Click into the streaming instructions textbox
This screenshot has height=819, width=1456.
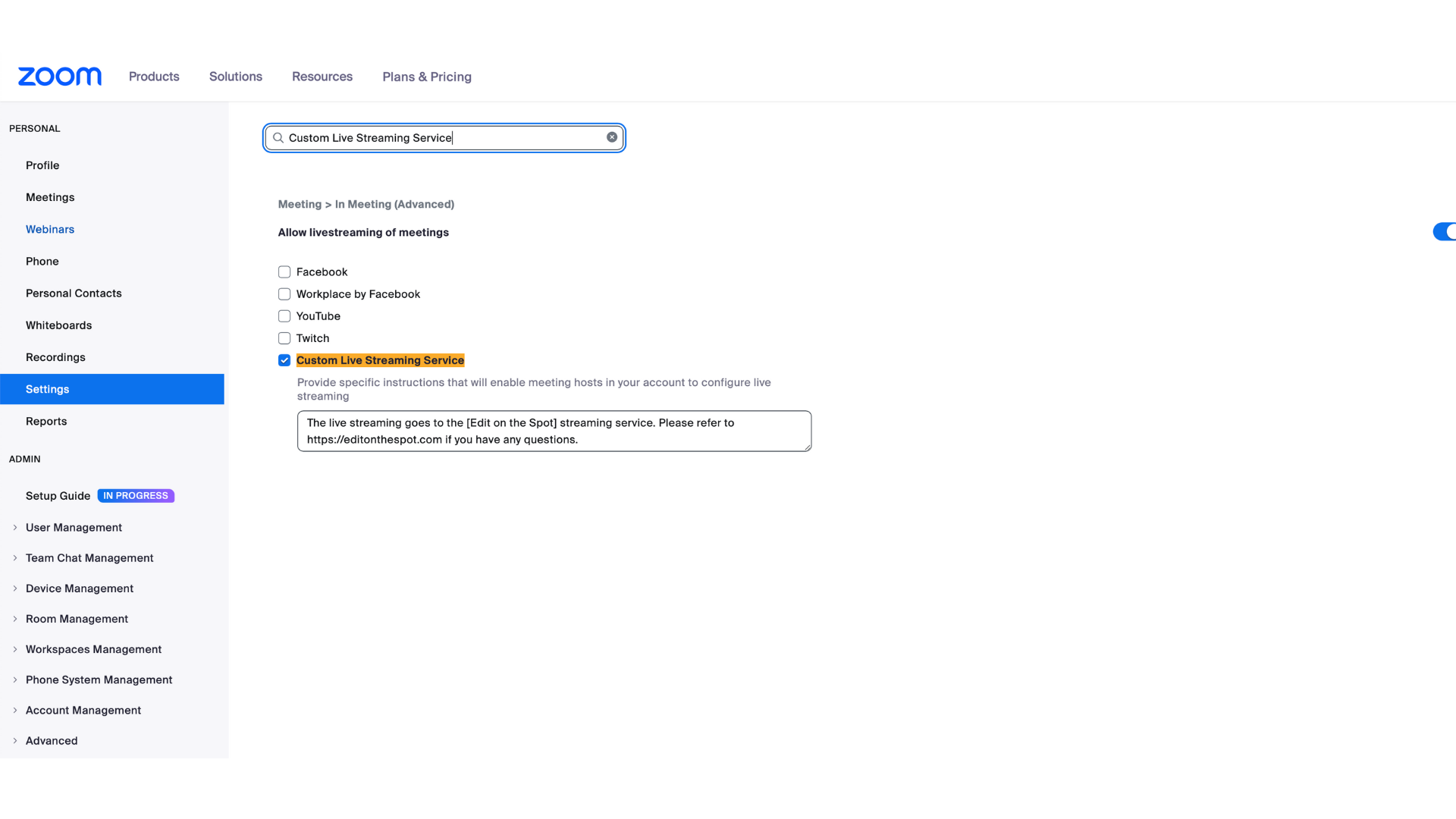[x=554, y=431]
